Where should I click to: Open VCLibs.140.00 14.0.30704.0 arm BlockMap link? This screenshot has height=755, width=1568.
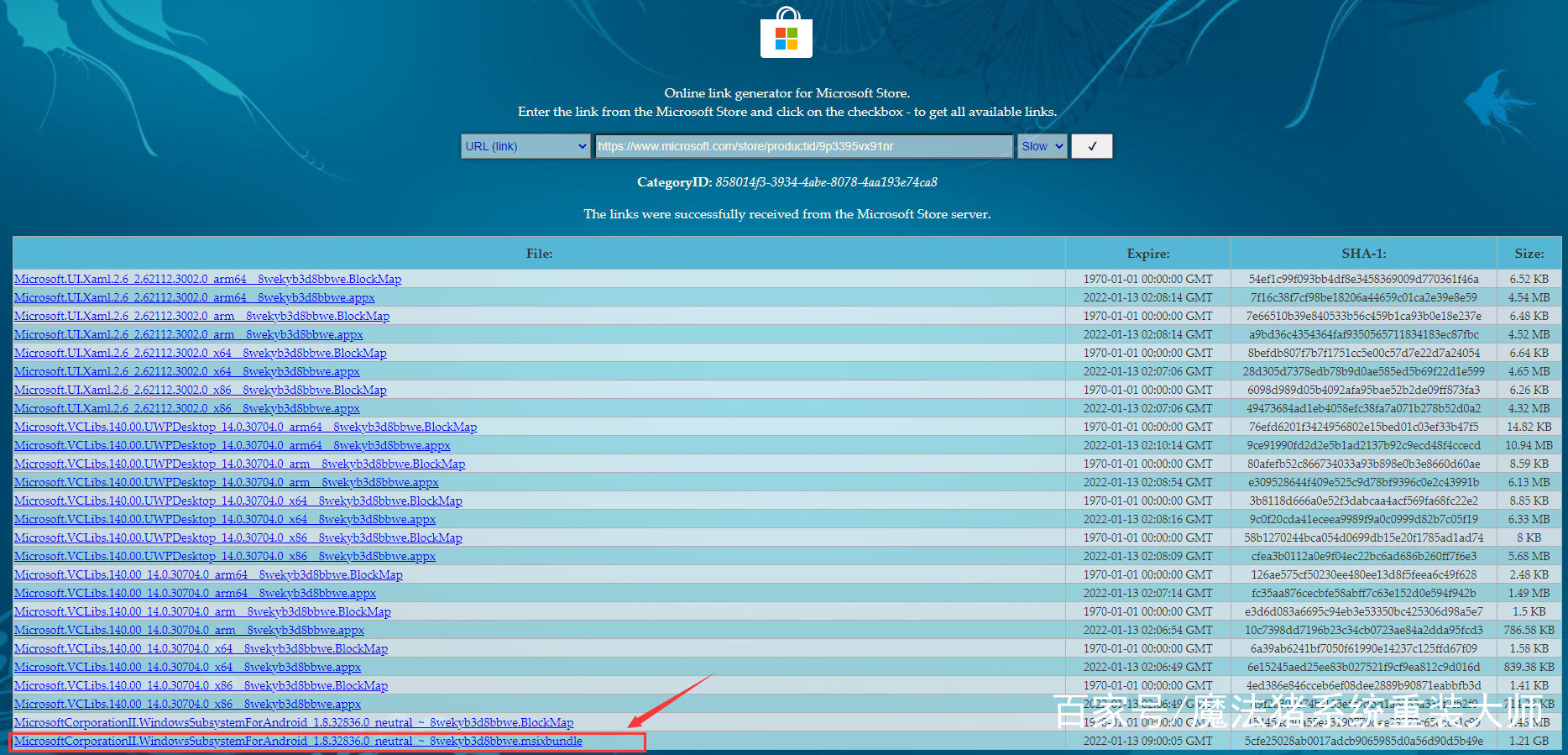[203, 611]
